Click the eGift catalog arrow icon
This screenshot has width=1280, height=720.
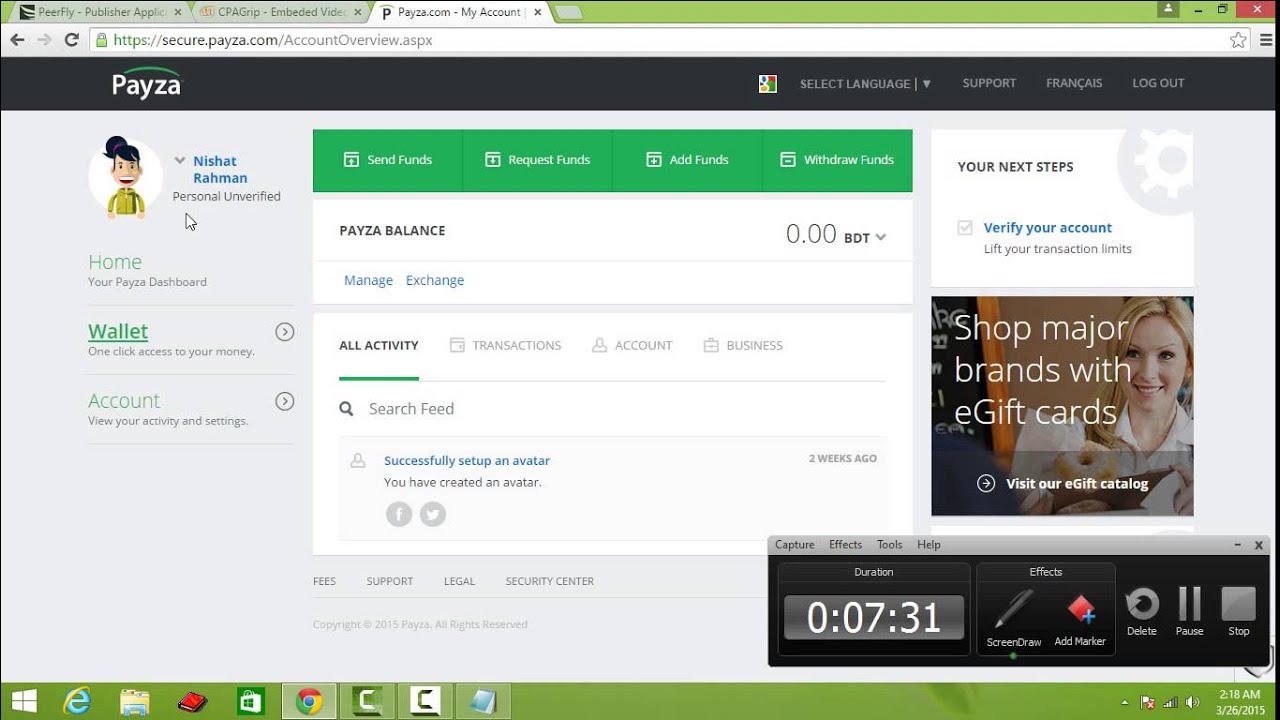tap(986, 483)
